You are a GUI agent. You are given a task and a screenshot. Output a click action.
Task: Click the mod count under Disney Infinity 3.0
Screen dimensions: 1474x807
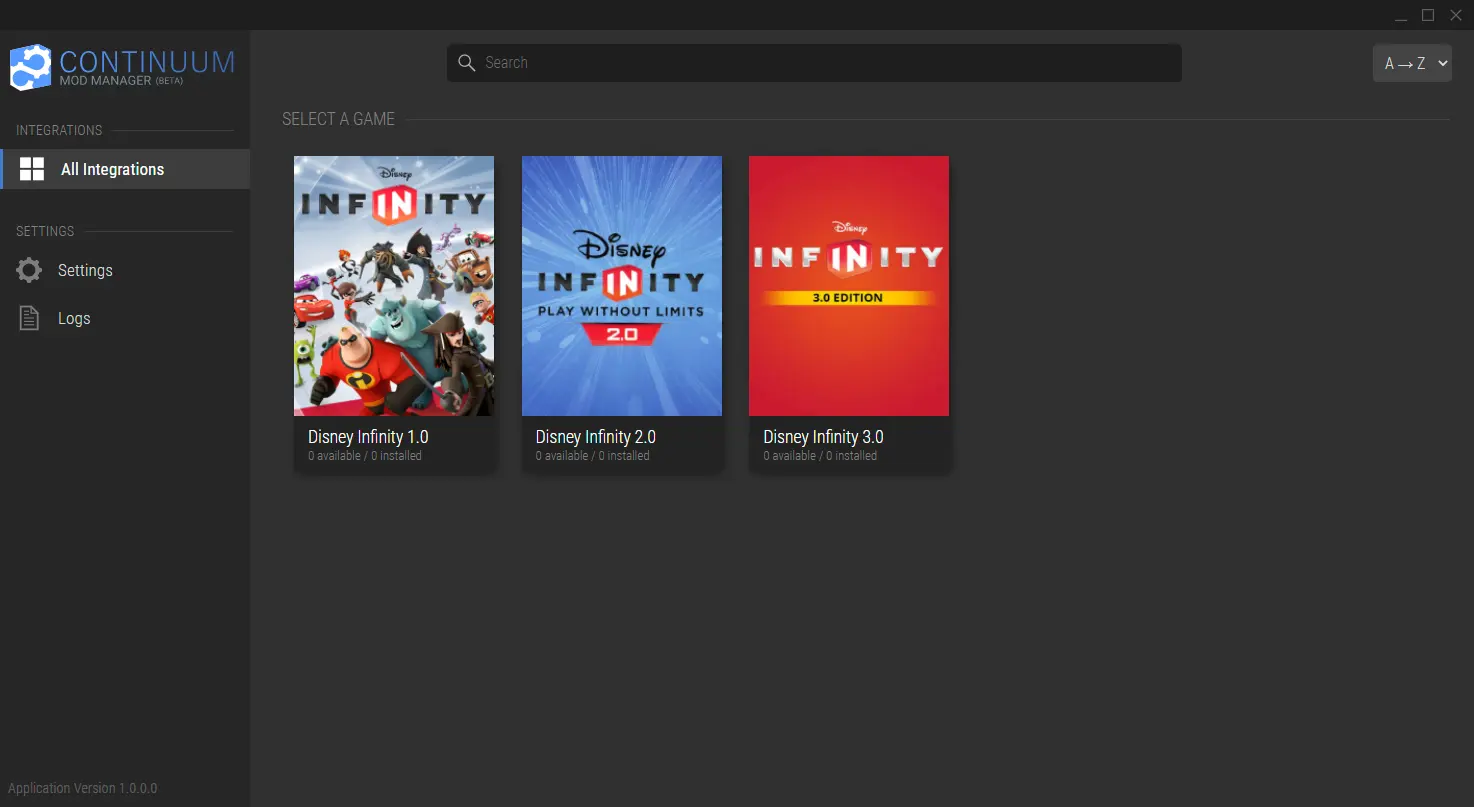coord(820,456)
